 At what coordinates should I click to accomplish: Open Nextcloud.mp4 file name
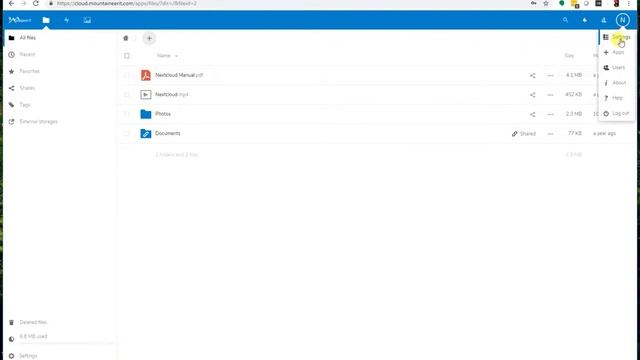[x=171, y=95]
